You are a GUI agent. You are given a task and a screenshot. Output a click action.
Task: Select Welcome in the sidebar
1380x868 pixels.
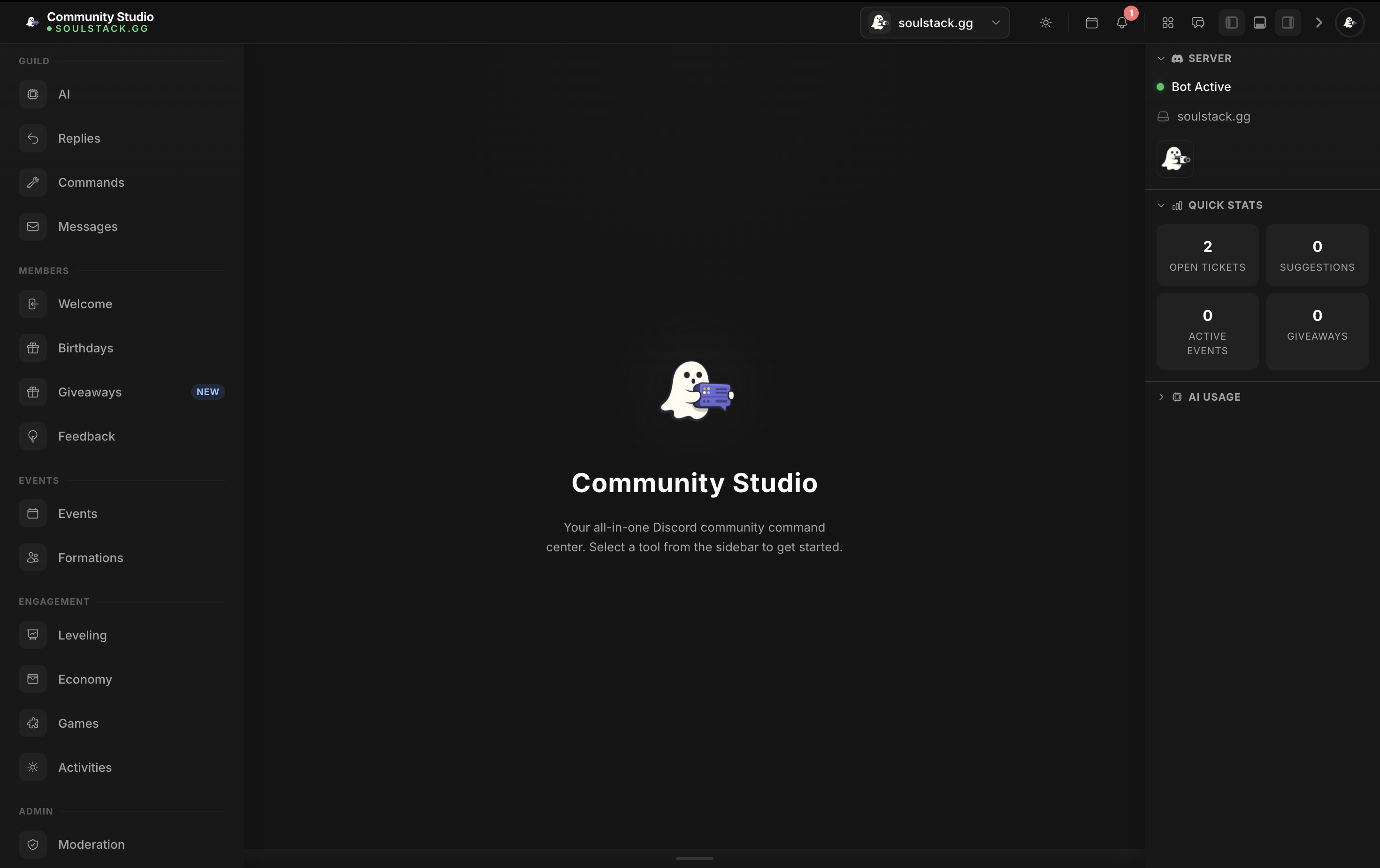(x=122, y=304)
